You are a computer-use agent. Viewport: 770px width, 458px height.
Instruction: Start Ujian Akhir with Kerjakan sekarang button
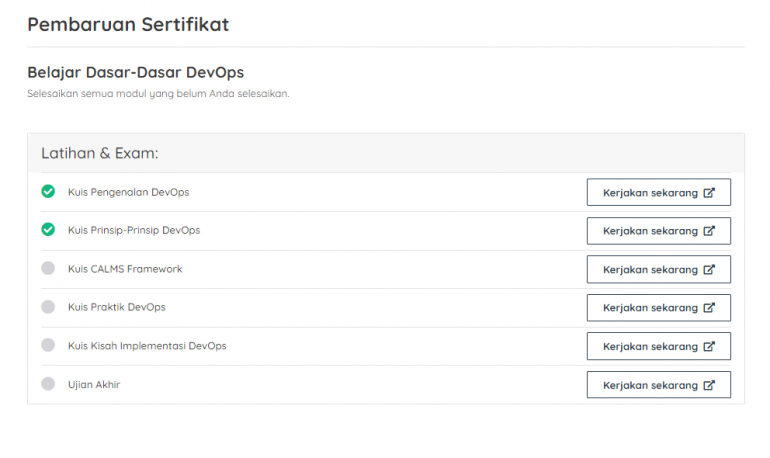point(658,385)
